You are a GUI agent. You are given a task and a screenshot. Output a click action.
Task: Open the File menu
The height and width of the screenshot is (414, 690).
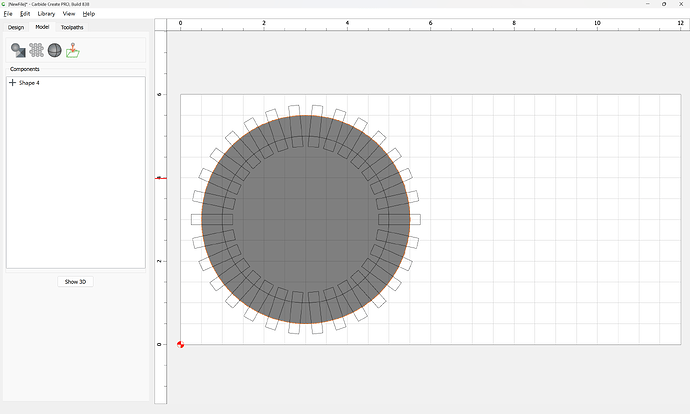click(x=8, y=14)
